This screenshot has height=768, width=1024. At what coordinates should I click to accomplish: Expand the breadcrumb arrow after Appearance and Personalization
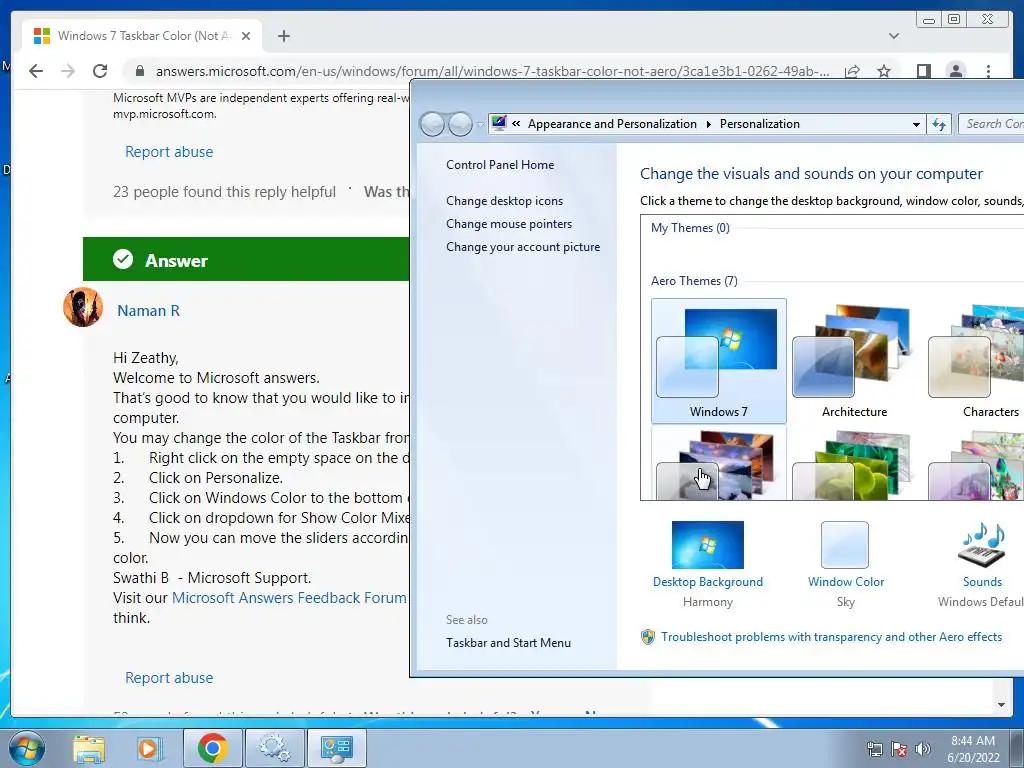tap(709, 124)
